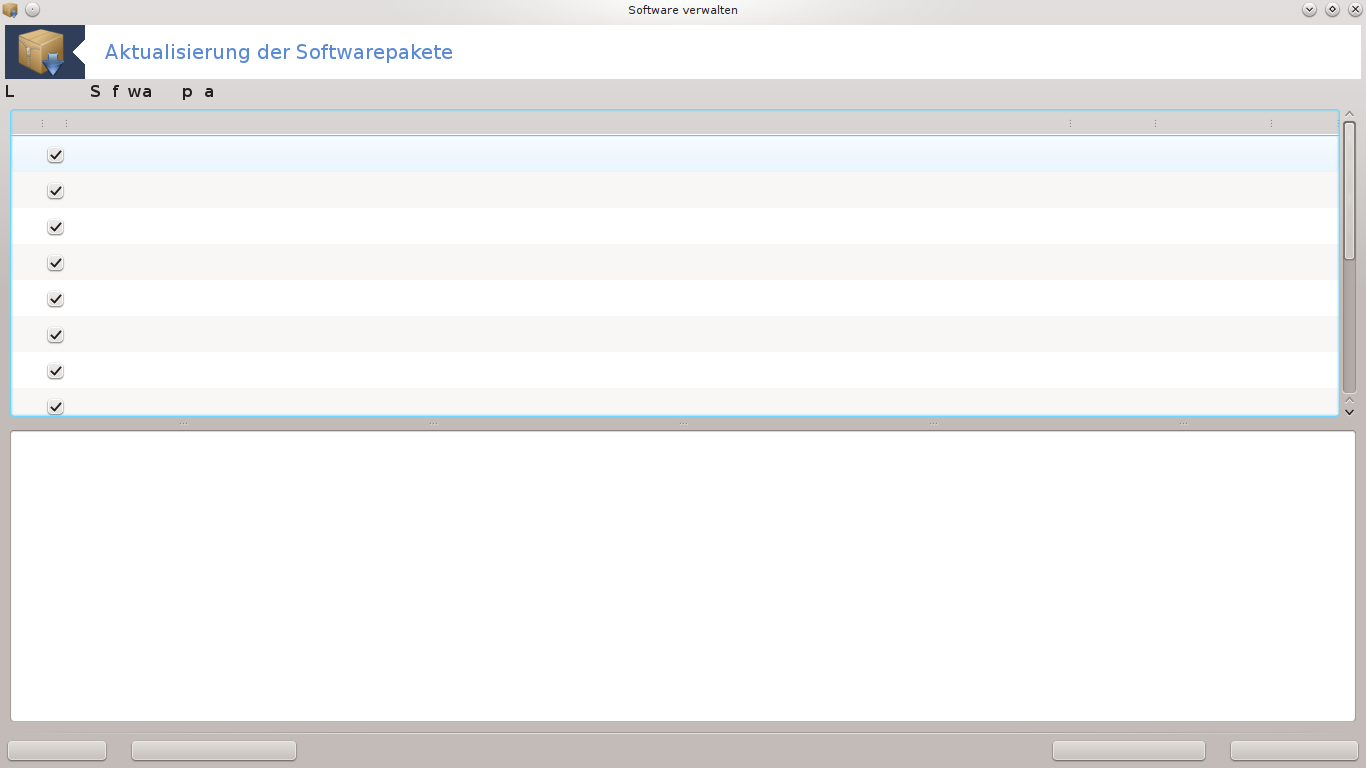
Task: Select the highlighted first row of the package list
Action: (600, 155)
